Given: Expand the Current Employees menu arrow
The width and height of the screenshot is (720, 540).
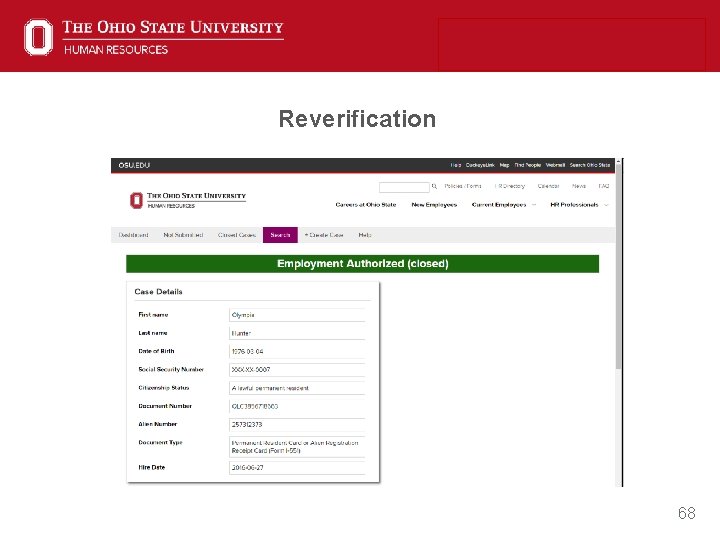Looking at the screenshot, I should pyautogui.click(x=534, y=205).
